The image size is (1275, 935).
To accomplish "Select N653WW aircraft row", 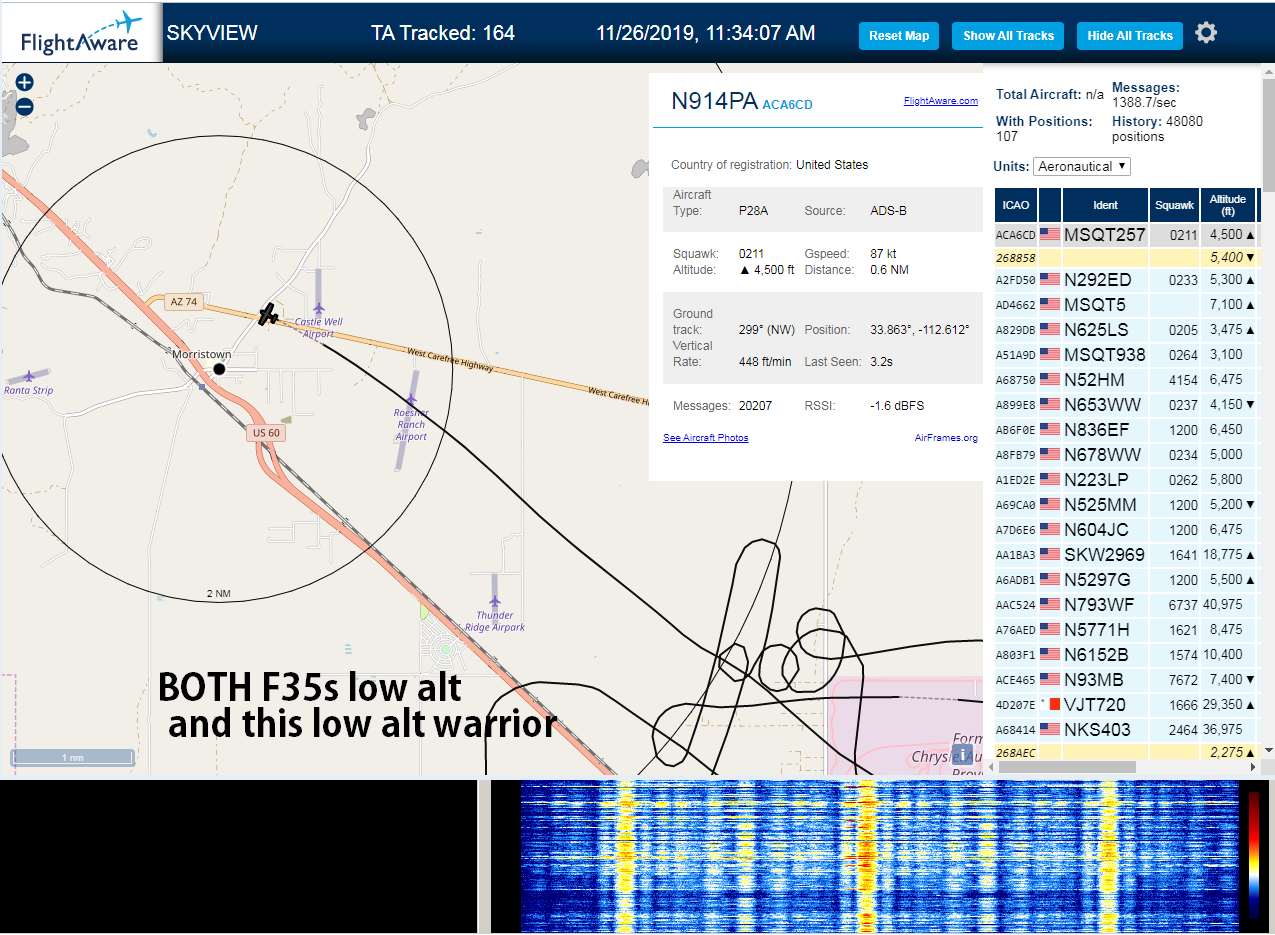I will 1125,405.
